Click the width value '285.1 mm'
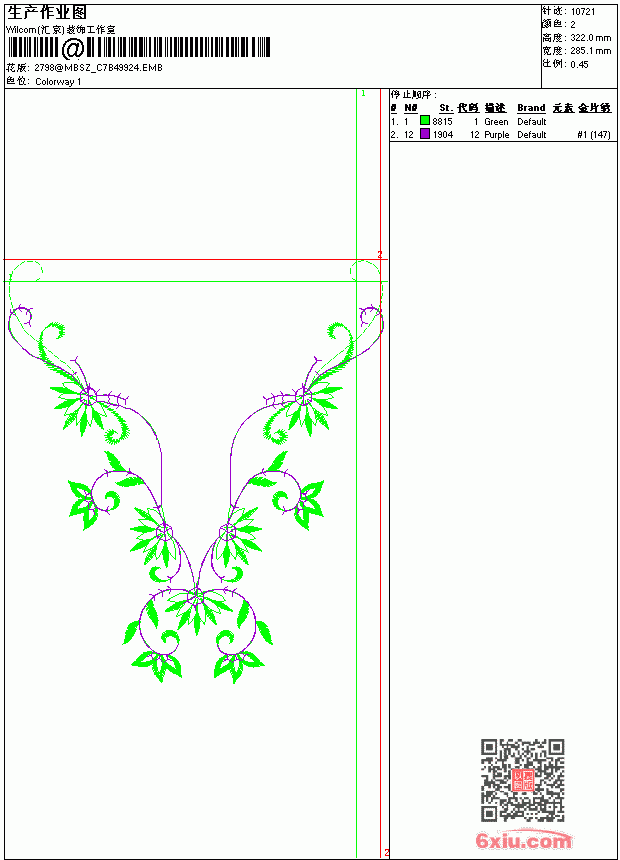This screenshot has width=620, height=860. (590, 51)
